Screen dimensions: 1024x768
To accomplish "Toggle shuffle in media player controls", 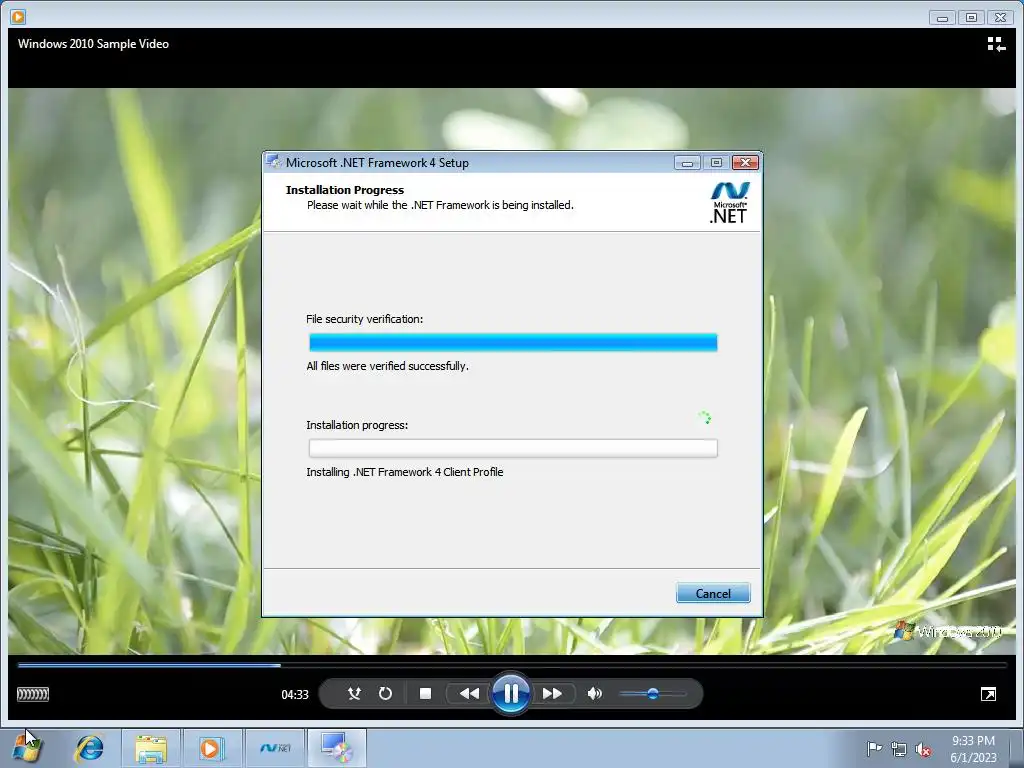I will (354, 694).
